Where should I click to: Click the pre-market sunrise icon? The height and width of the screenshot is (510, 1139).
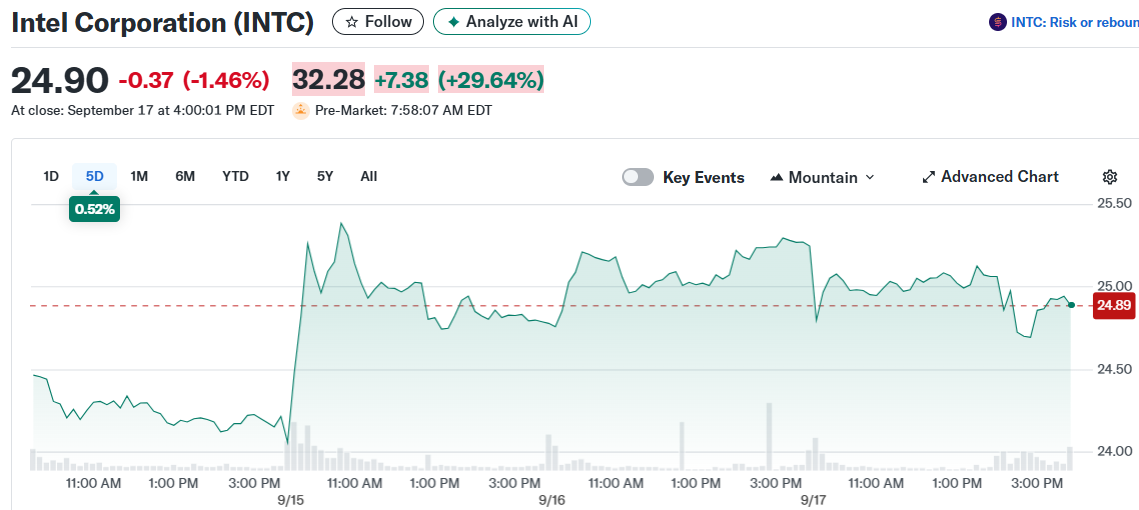(x=301, y=111)
